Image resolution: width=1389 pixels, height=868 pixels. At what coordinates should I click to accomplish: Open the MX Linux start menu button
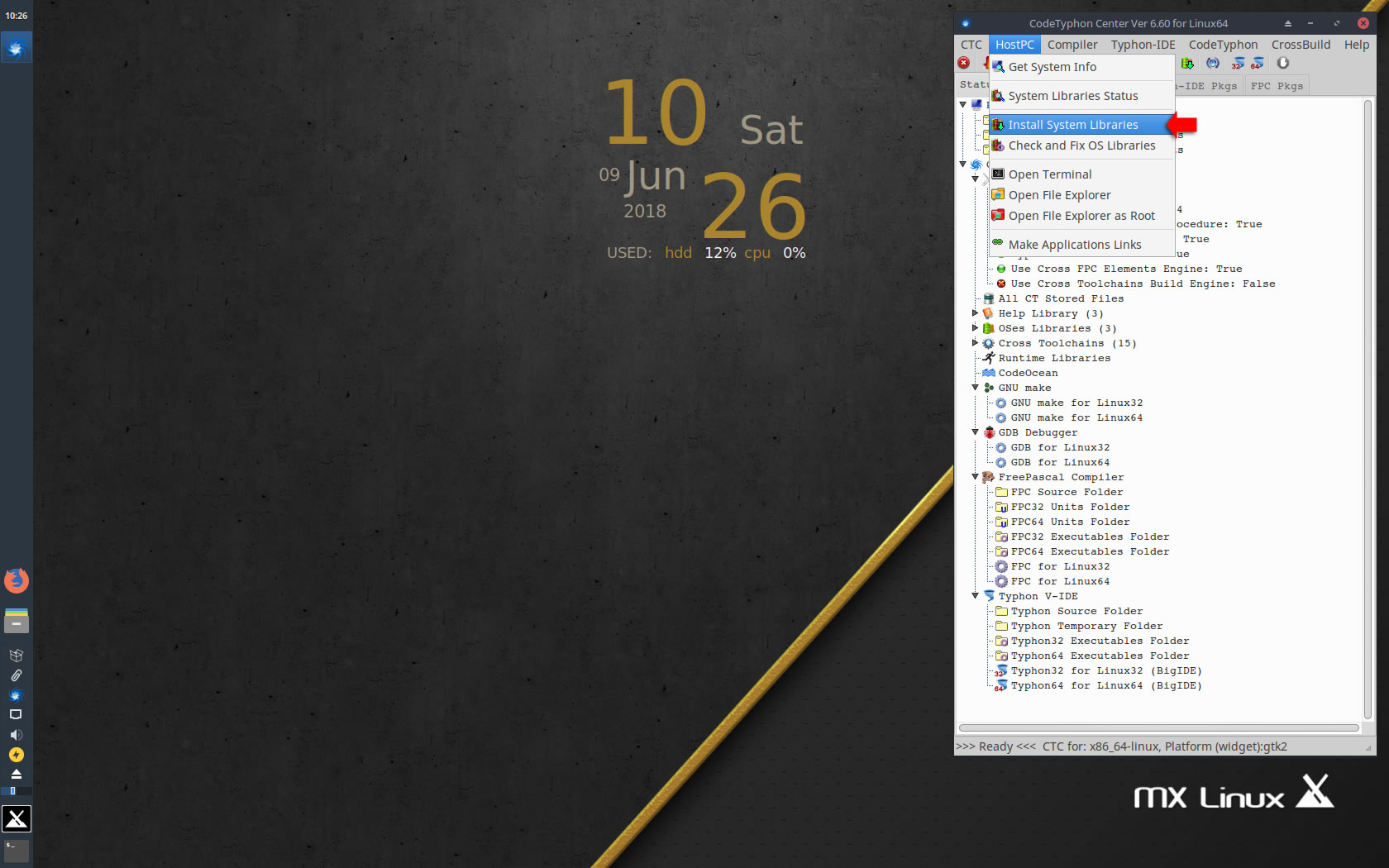(x=16, y=818)
